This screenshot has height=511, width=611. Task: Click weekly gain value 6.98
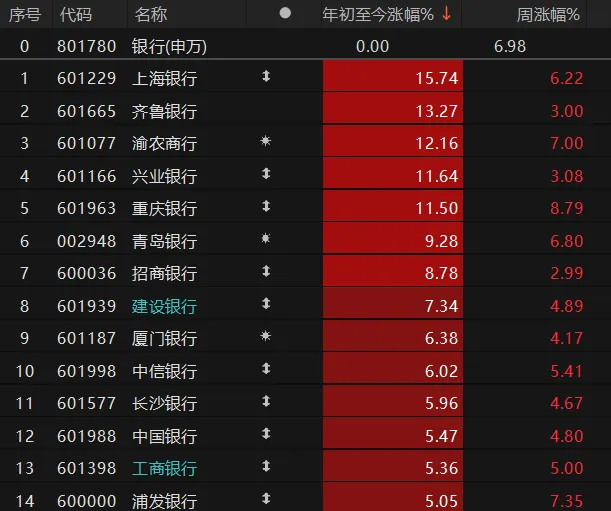pos(510,46)
